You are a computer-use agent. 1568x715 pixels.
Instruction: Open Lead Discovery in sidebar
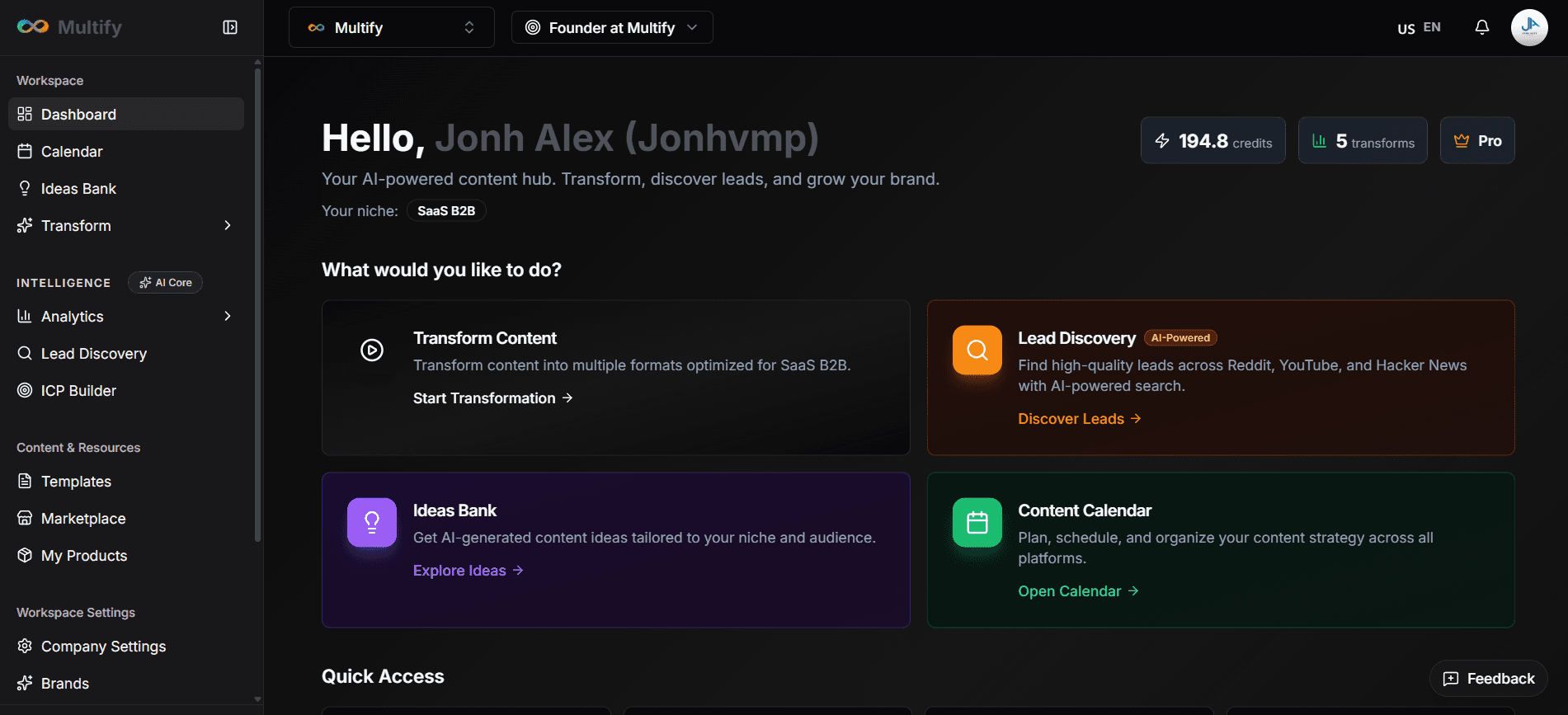126,353
